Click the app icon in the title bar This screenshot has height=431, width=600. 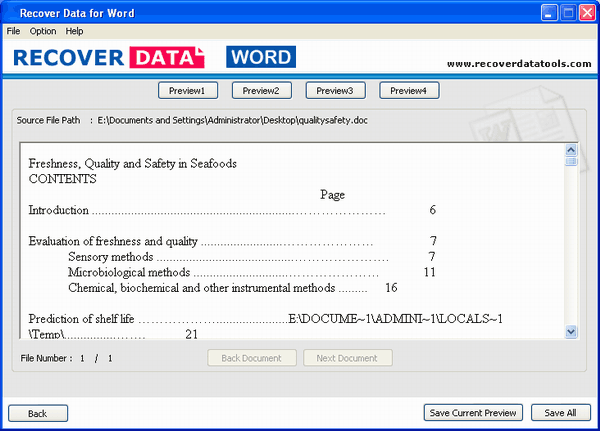[12, 12]
